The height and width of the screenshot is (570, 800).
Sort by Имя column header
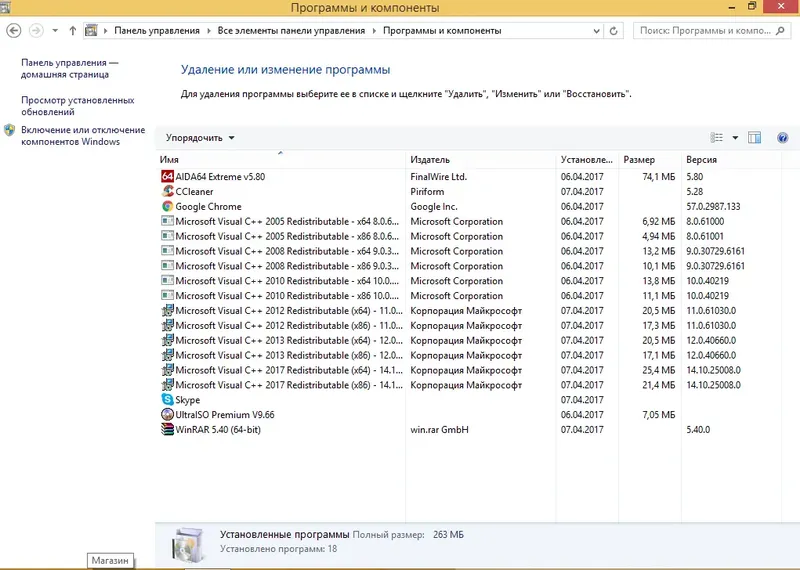281,160
